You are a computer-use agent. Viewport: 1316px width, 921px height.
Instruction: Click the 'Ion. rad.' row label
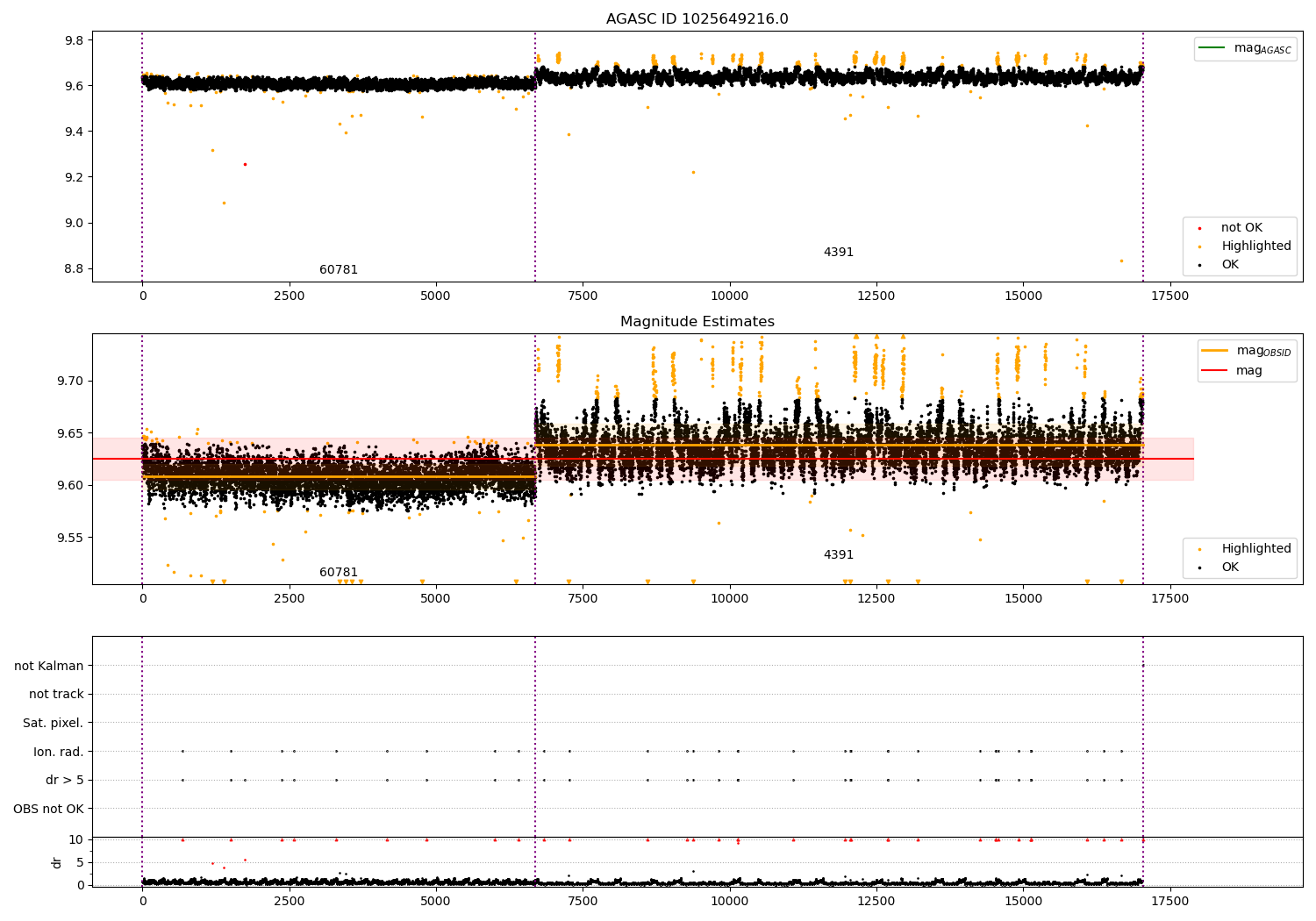tap(59, 752)
